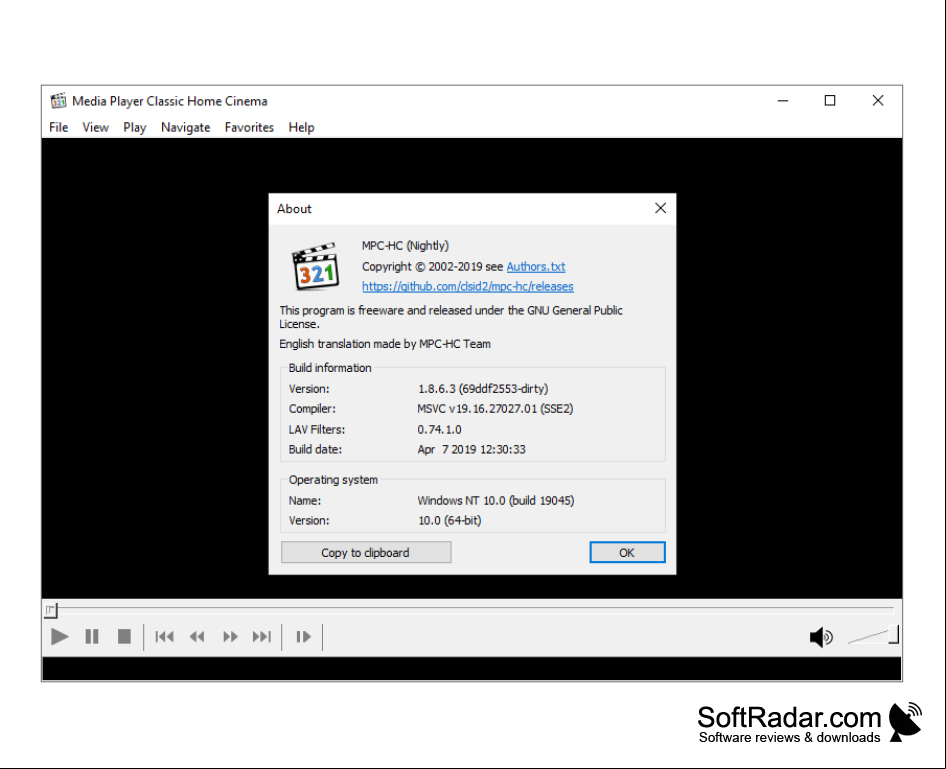Click the English translation credit line
Image resolution: width=946 pixels, height=769 pixels.
385,344
